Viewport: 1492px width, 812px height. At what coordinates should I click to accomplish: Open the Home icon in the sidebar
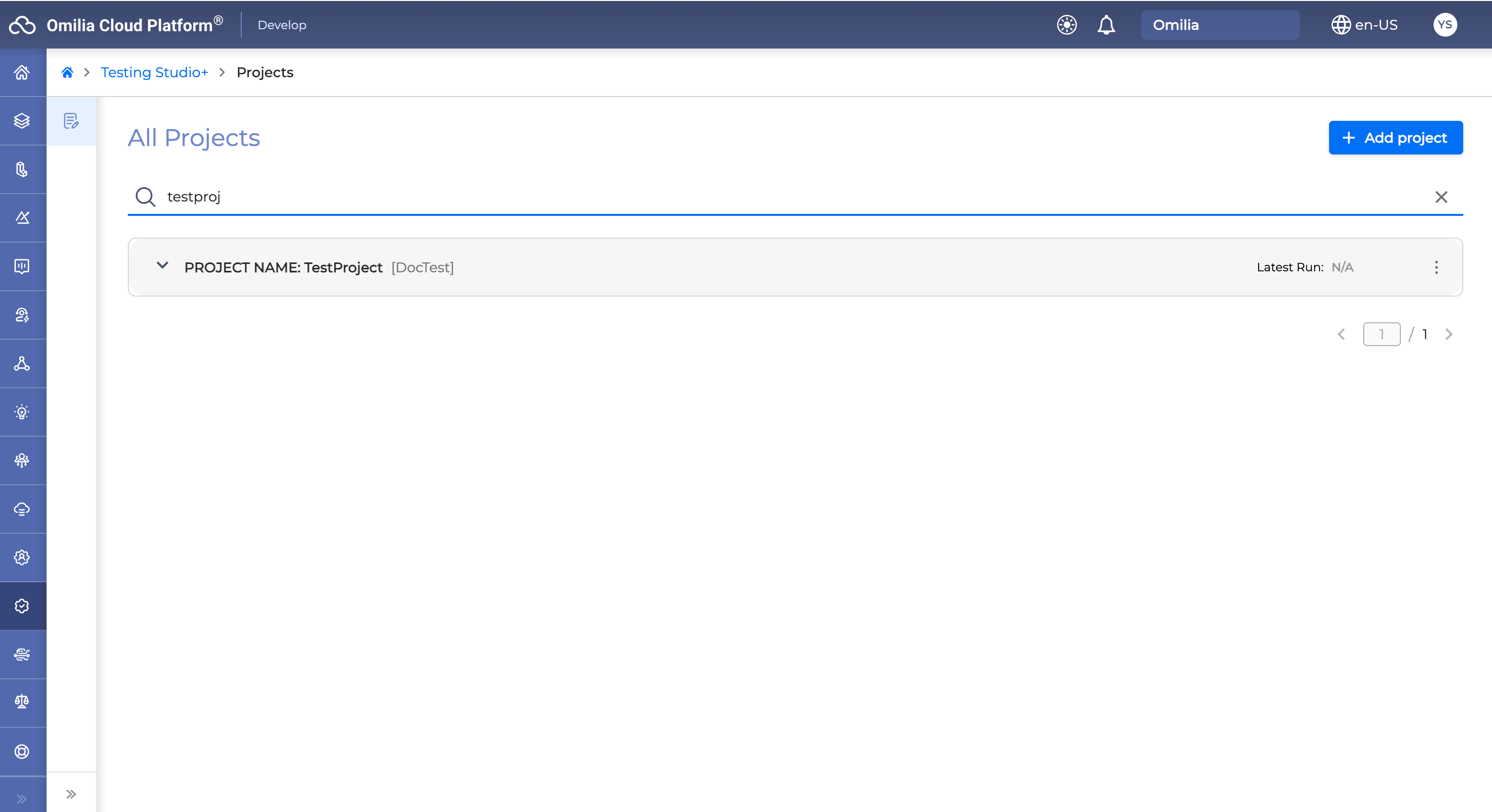coord(22,73)
